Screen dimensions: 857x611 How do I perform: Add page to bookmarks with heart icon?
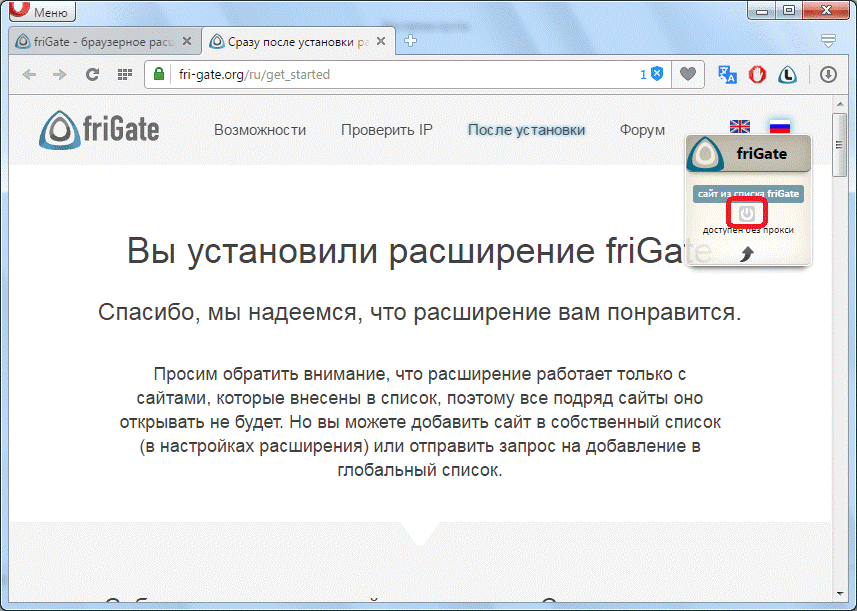click(x=688, y=74)
